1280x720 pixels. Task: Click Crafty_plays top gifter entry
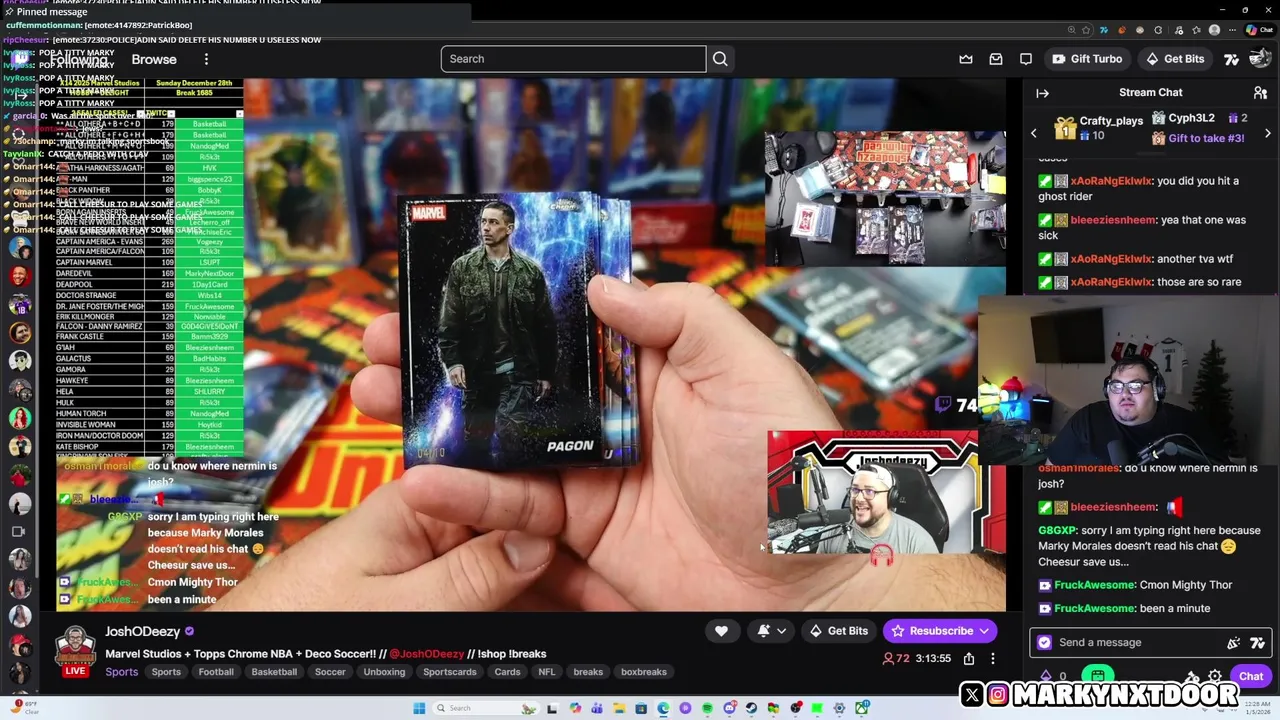pyautogui.click(x=1097, y=127)
